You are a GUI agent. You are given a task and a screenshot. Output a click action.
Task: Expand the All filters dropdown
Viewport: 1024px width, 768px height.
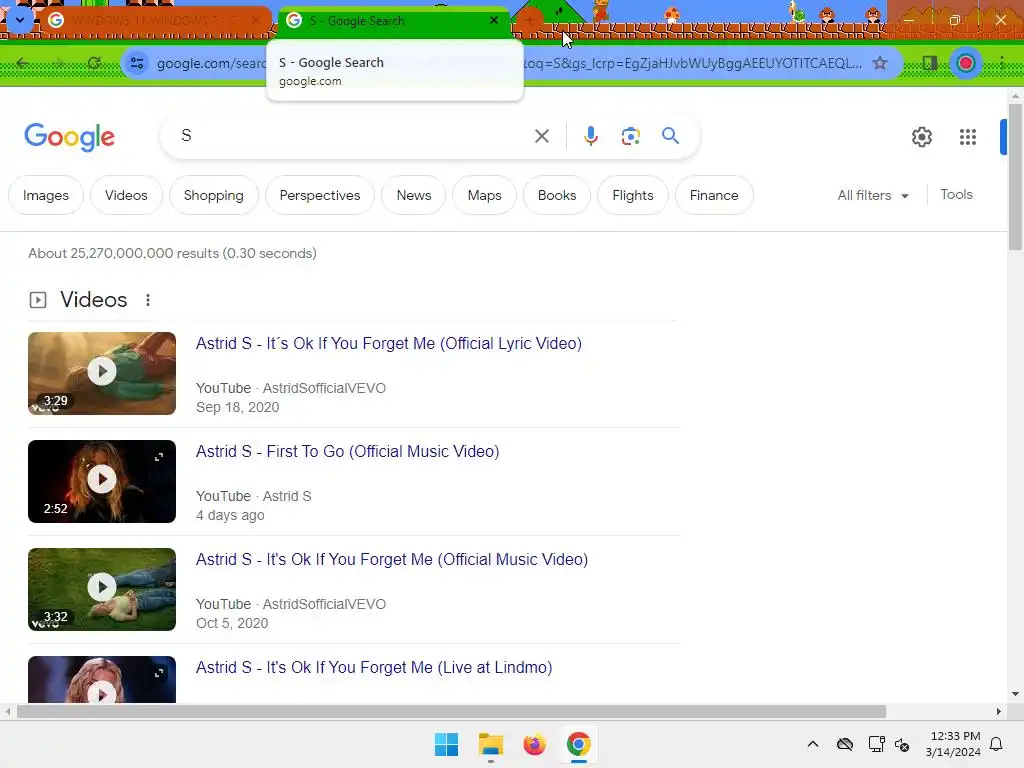[x=873, y=195]
